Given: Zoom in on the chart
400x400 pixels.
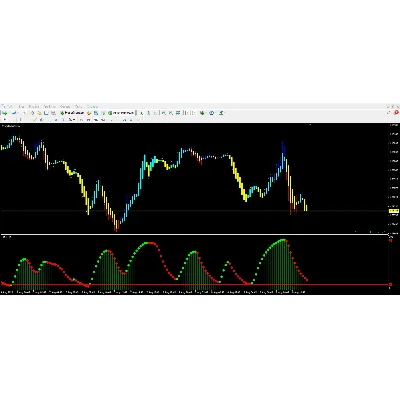Looking at the screenshot, I should [x=163, y=113].
